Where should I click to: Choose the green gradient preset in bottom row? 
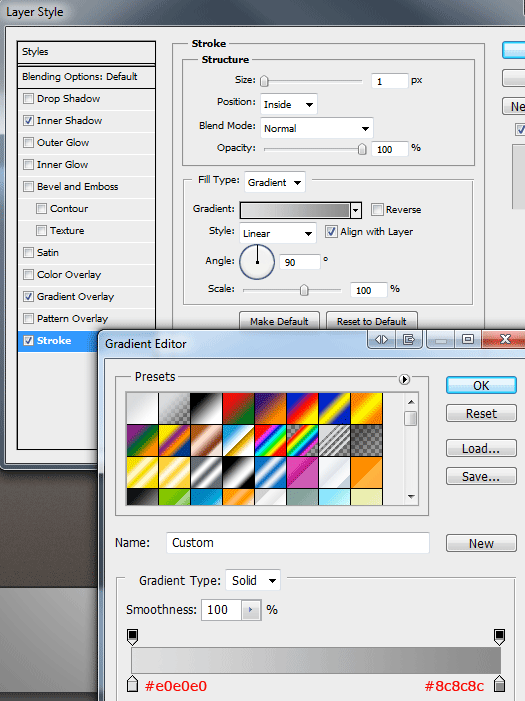pos(174,497)
